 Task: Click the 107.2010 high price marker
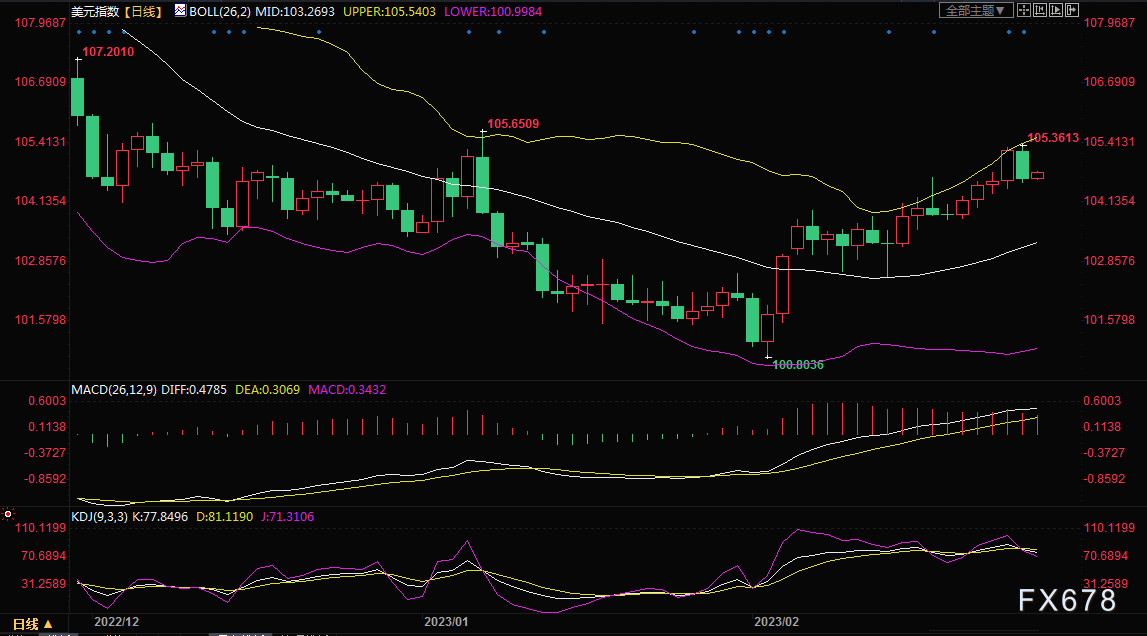coord(107,50)
